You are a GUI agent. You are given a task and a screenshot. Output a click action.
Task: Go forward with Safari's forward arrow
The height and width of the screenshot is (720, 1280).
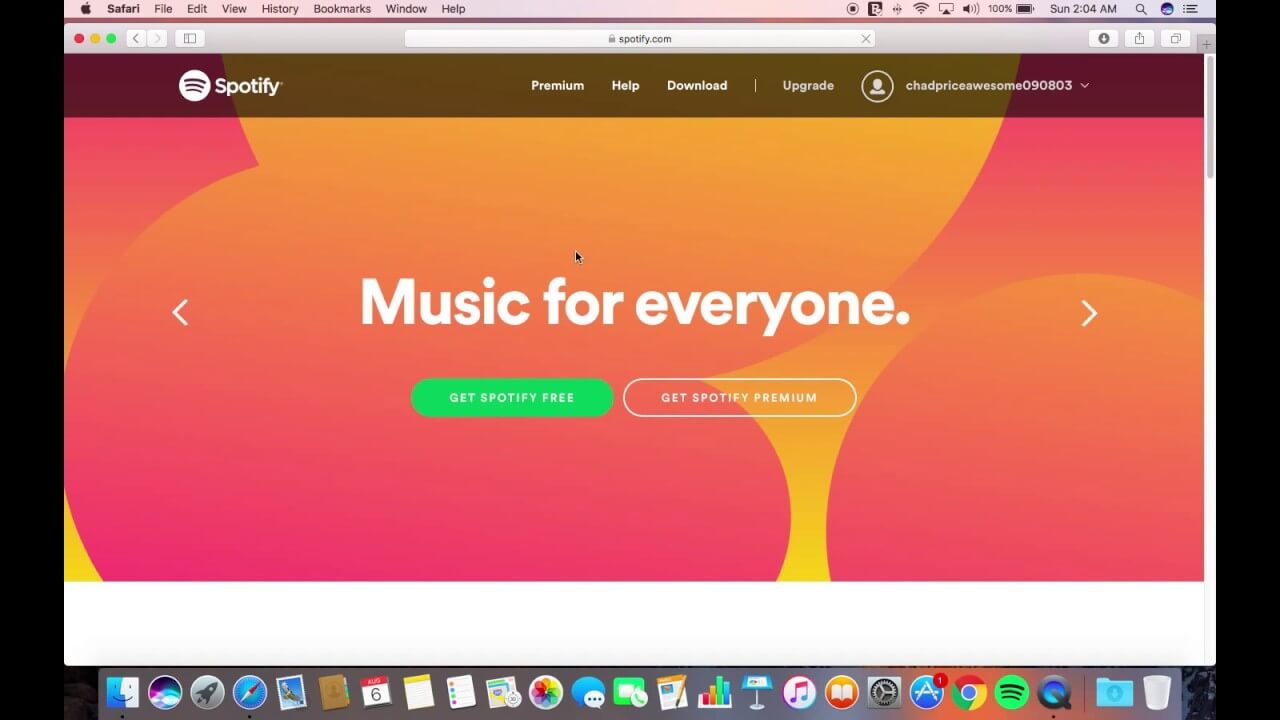pyautogui.click(x=156, y=38)
